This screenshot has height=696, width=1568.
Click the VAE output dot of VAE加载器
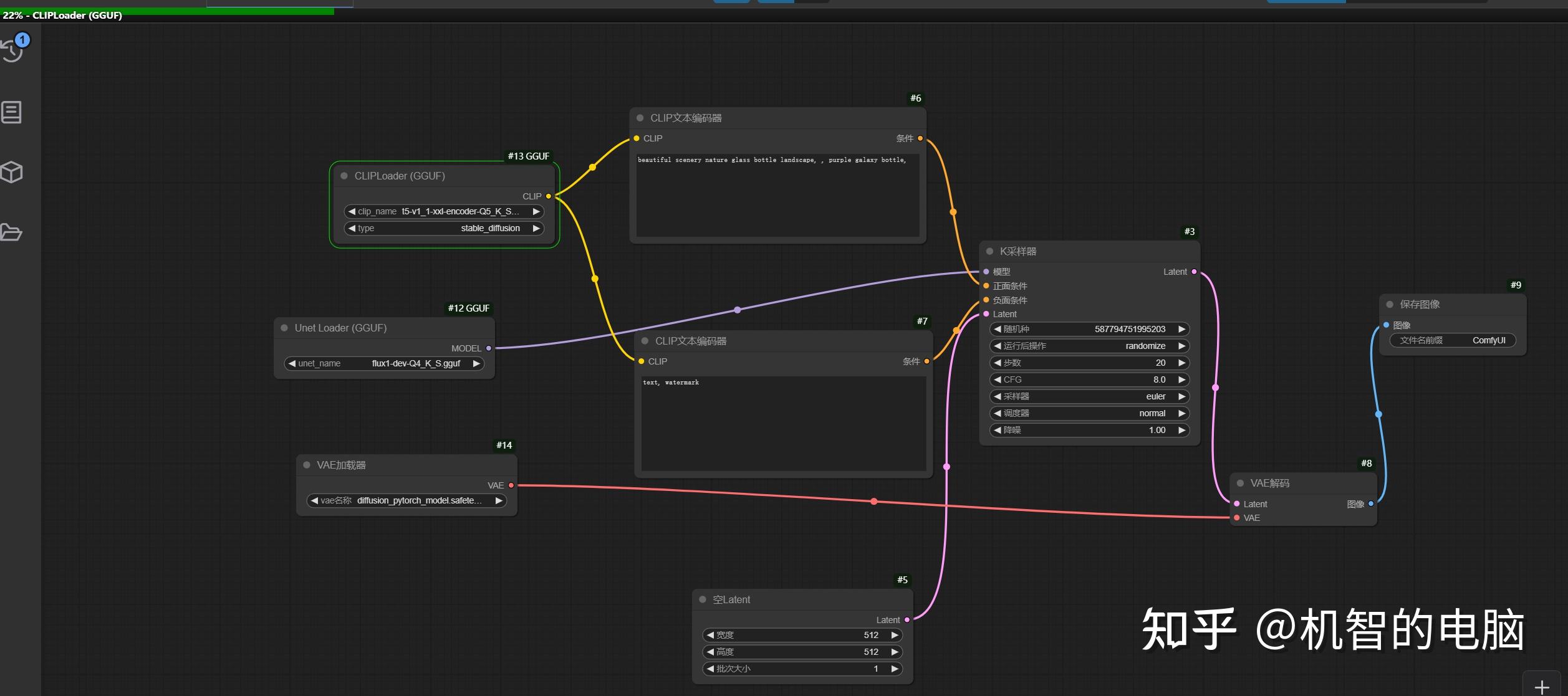pyautogui.click(x=511, y=485)
